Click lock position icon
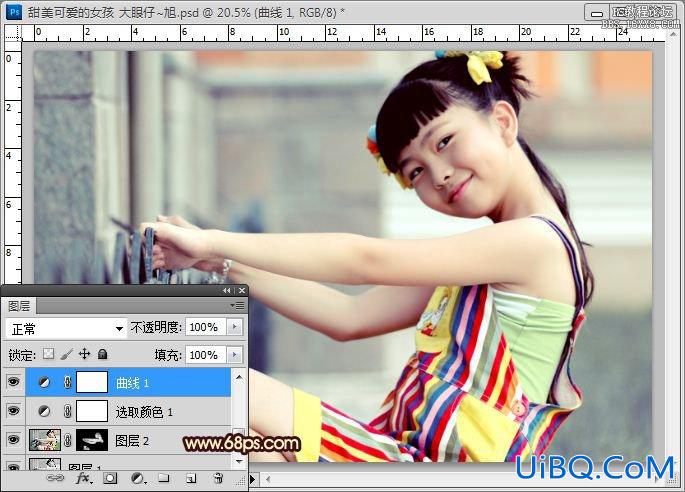685x492 pixels. (x=84, y=353)
